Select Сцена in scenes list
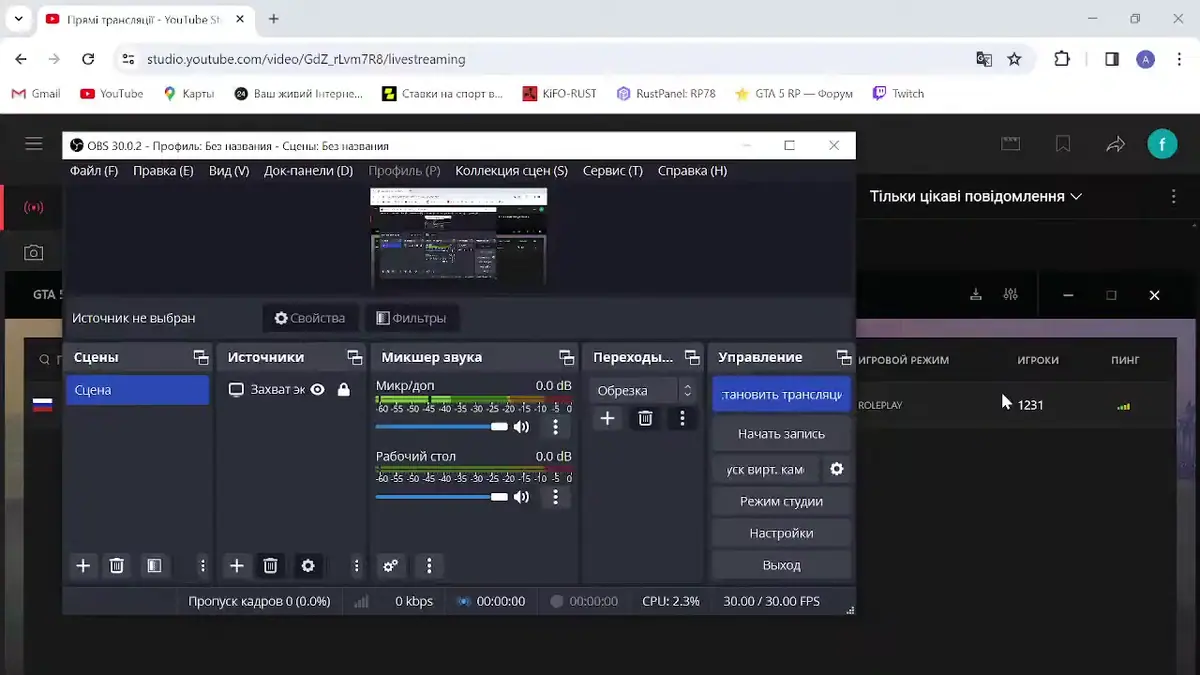This screenshot has width=1200, height=675. pyautogui.click(x=137, y=390)
